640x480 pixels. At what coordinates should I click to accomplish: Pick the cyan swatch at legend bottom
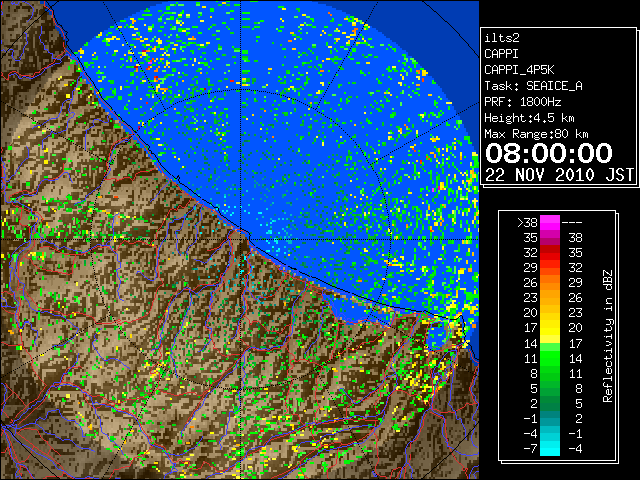coord(550,449)
